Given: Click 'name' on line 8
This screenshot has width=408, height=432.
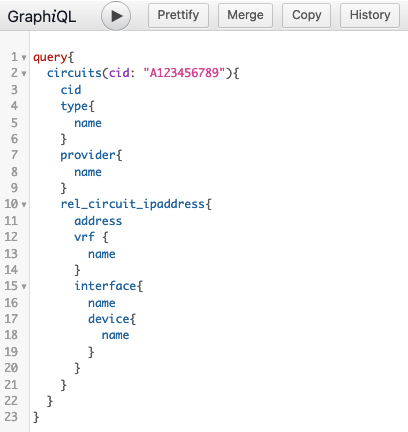Looking at the screenshot, I should pyautogui.click(x=88, y=172).
